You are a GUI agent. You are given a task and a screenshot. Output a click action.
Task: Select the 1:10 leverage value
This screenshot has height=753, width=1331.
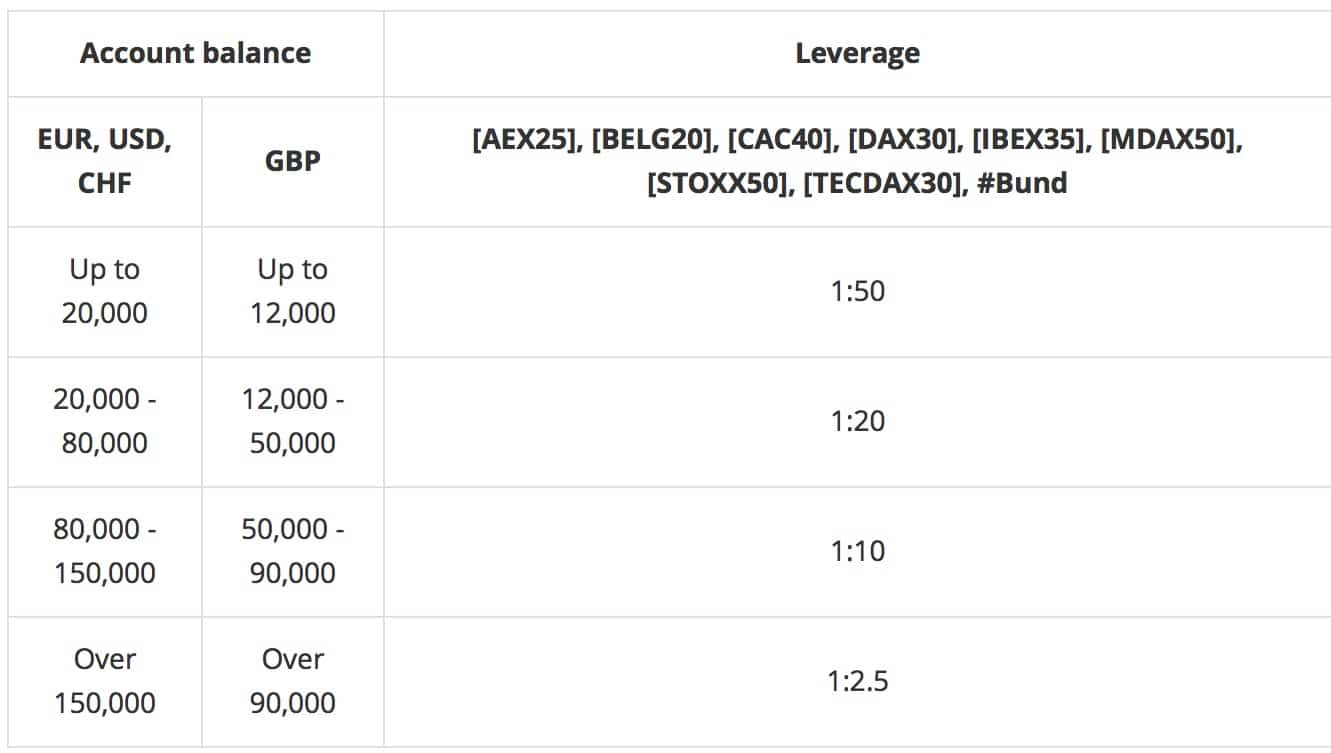pos(857,551)
